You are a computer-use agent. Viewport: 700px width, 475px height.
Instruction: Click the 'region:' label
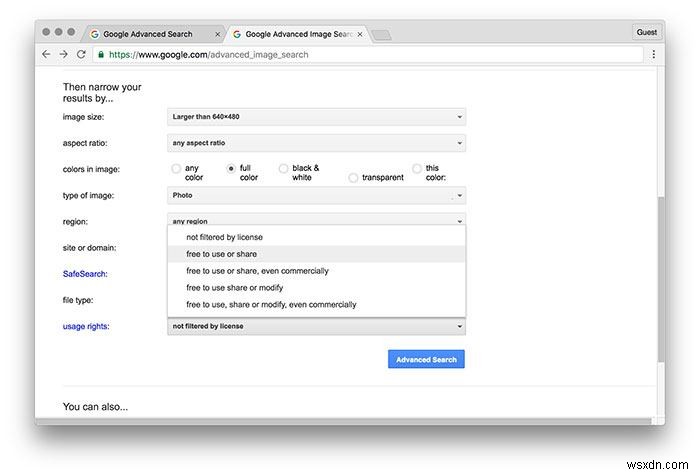click(x=75, y=222)
